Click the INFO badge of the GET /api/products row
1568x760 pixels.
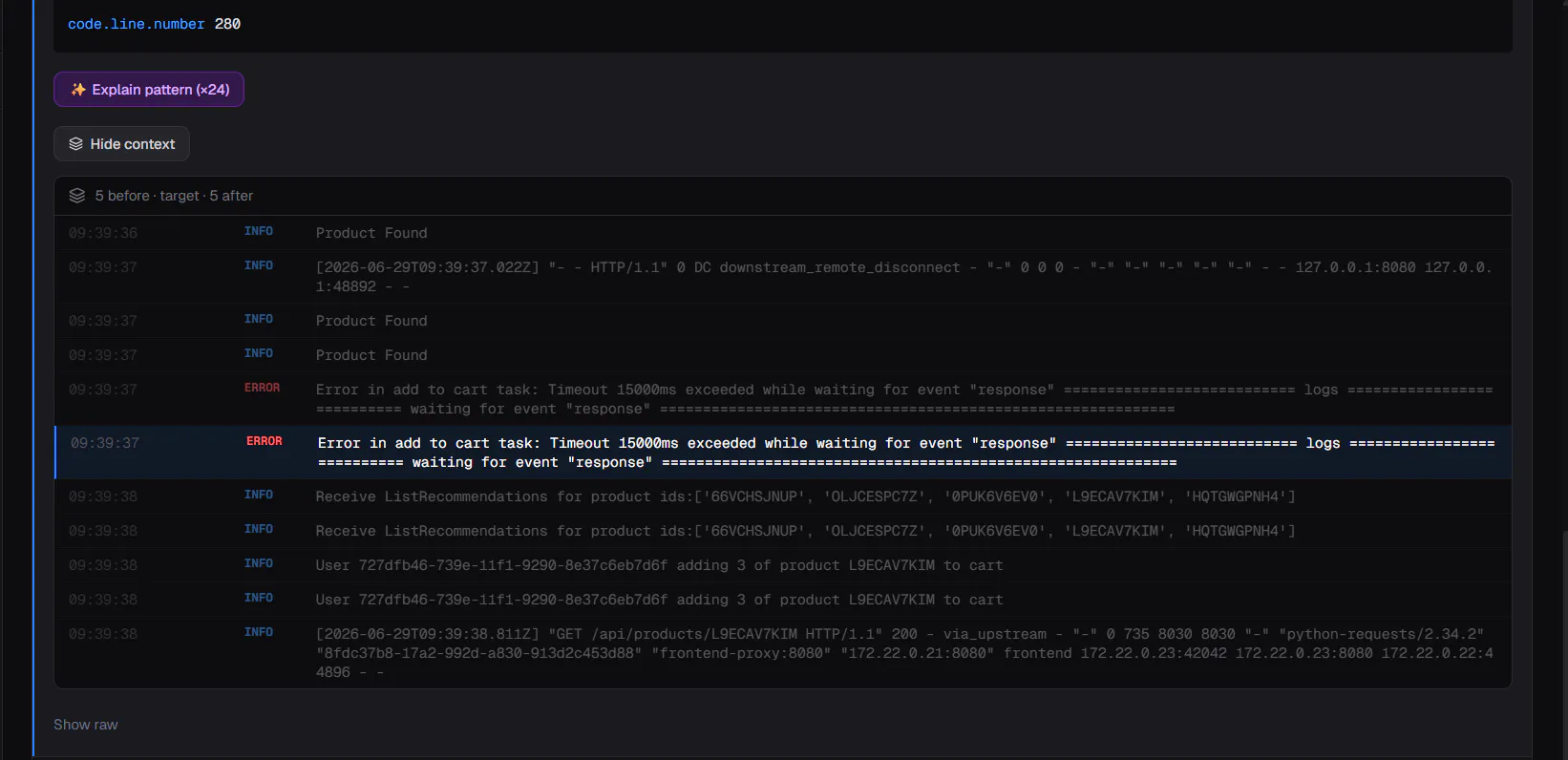259,633
